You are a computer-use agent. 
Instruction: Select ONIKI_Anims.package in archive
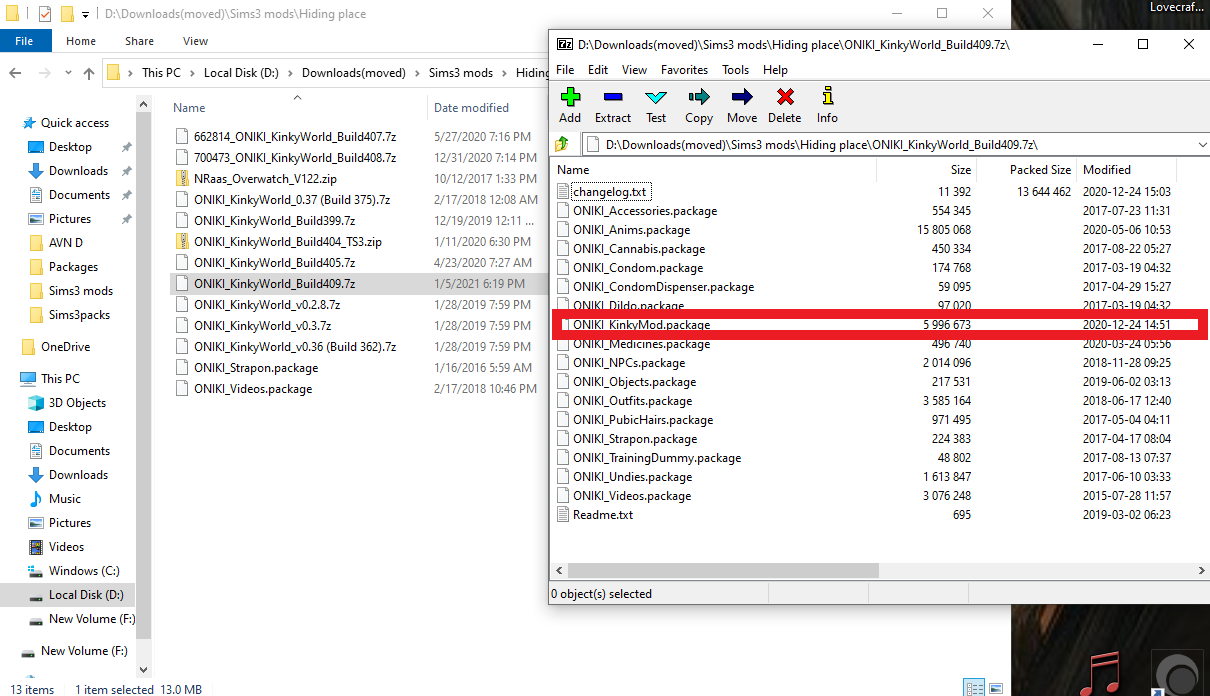(631, 230)
